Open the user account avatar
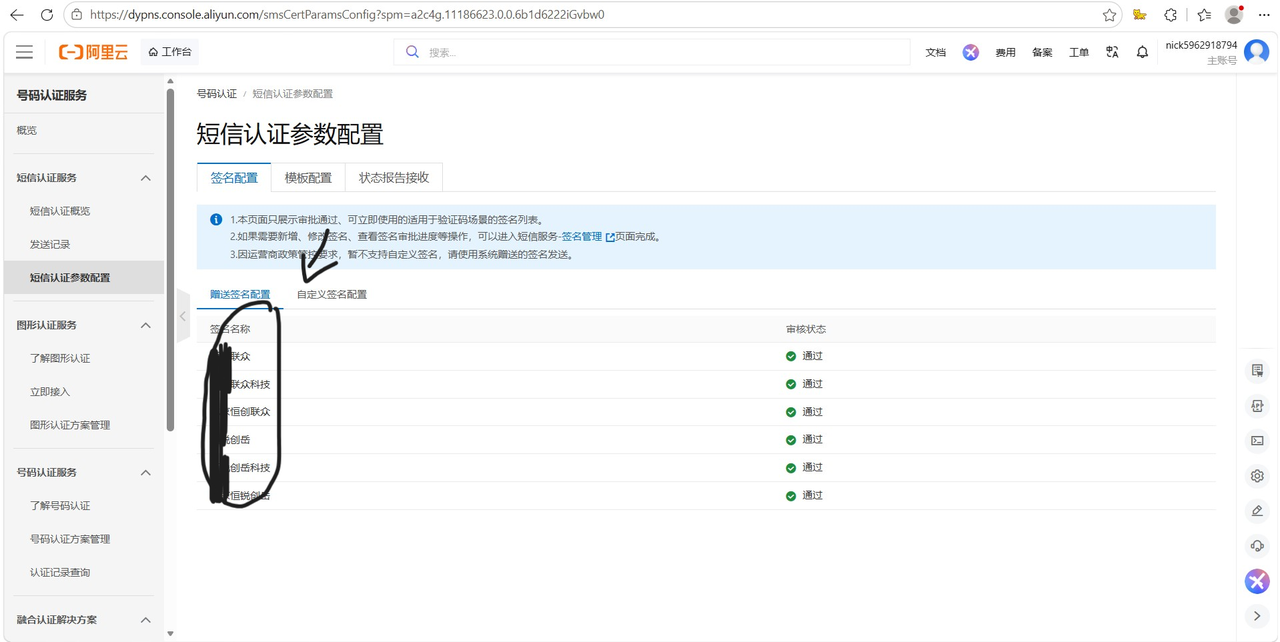The image size is (1280, 642). click(x=1257, y=52)
